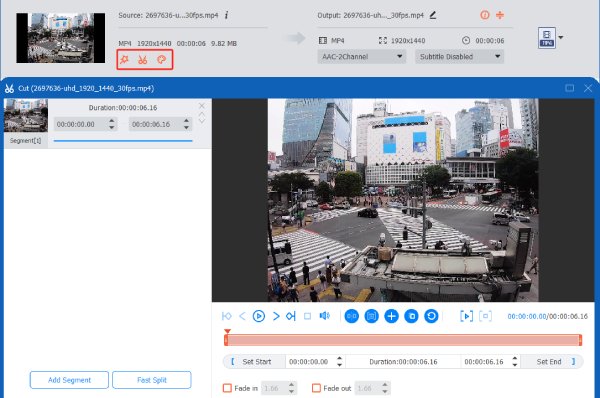Click the Set Start button
The height and width of the screenshot is (398, 600).
pos(254,362)
